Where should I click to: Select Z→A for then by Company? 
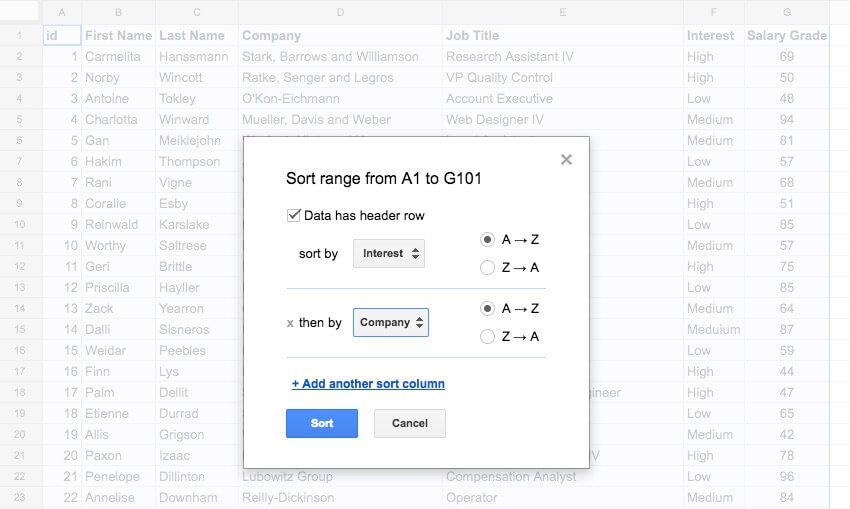coord(487,337)
